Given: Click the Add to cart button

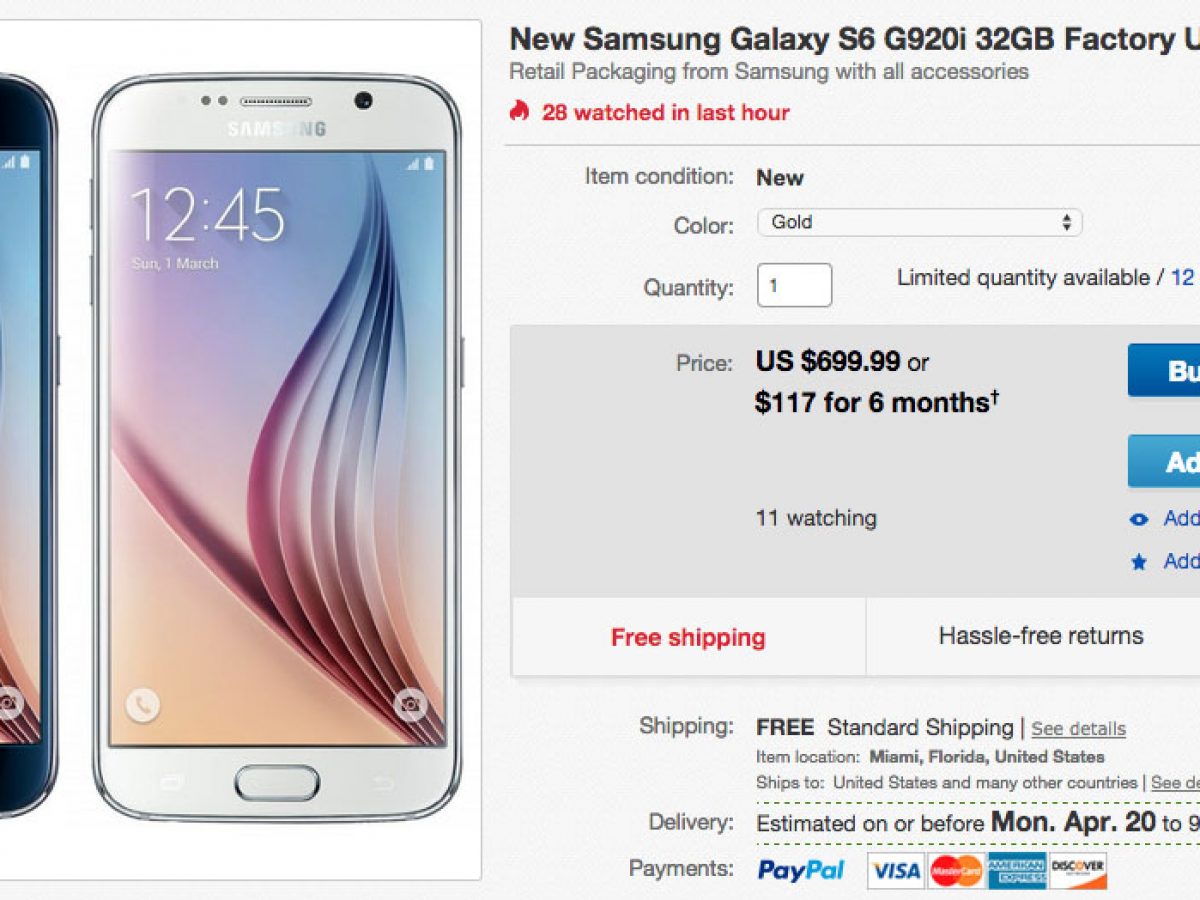Looking at the screenshot, I should (1164, 461).
